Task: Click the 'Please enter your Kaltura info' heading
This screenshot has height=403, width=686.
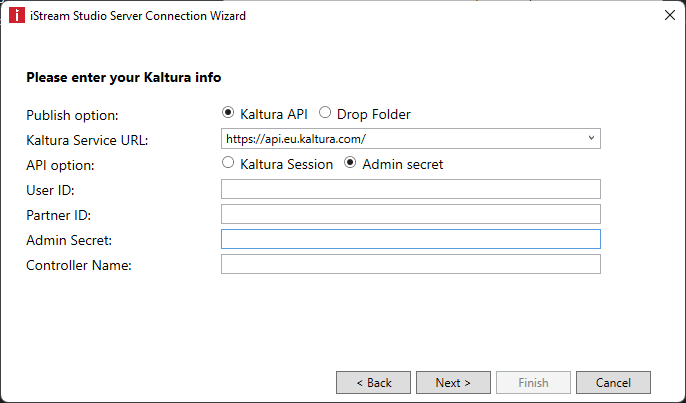Action: [x=124, y=77]
